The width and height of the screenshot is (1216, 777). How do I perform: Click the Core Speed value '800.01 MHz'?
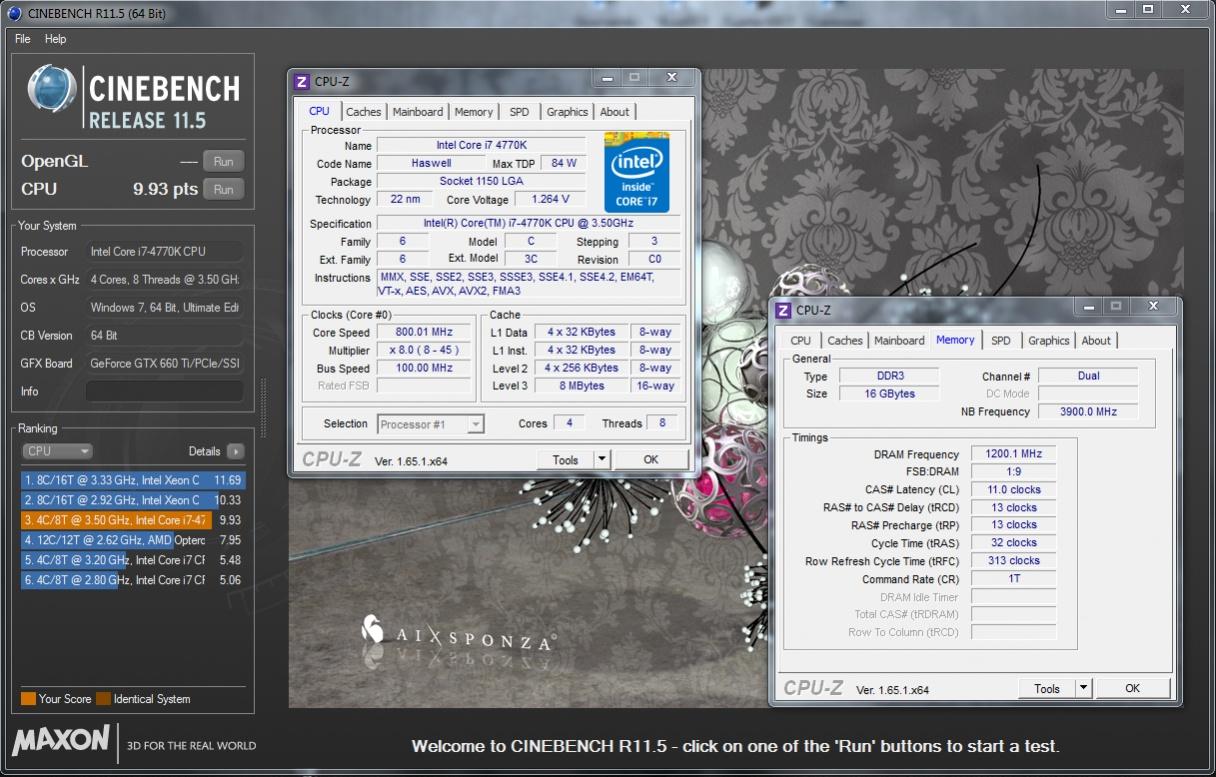click(x=425, y=332)
